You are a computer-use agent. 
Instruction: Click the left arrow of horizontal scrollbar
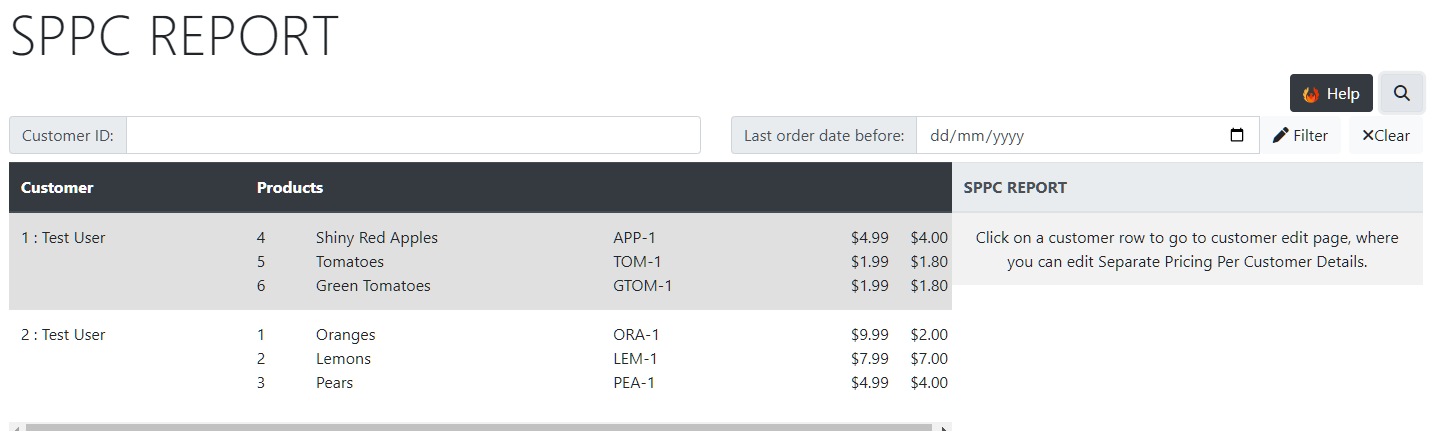(x=16, y=427)
